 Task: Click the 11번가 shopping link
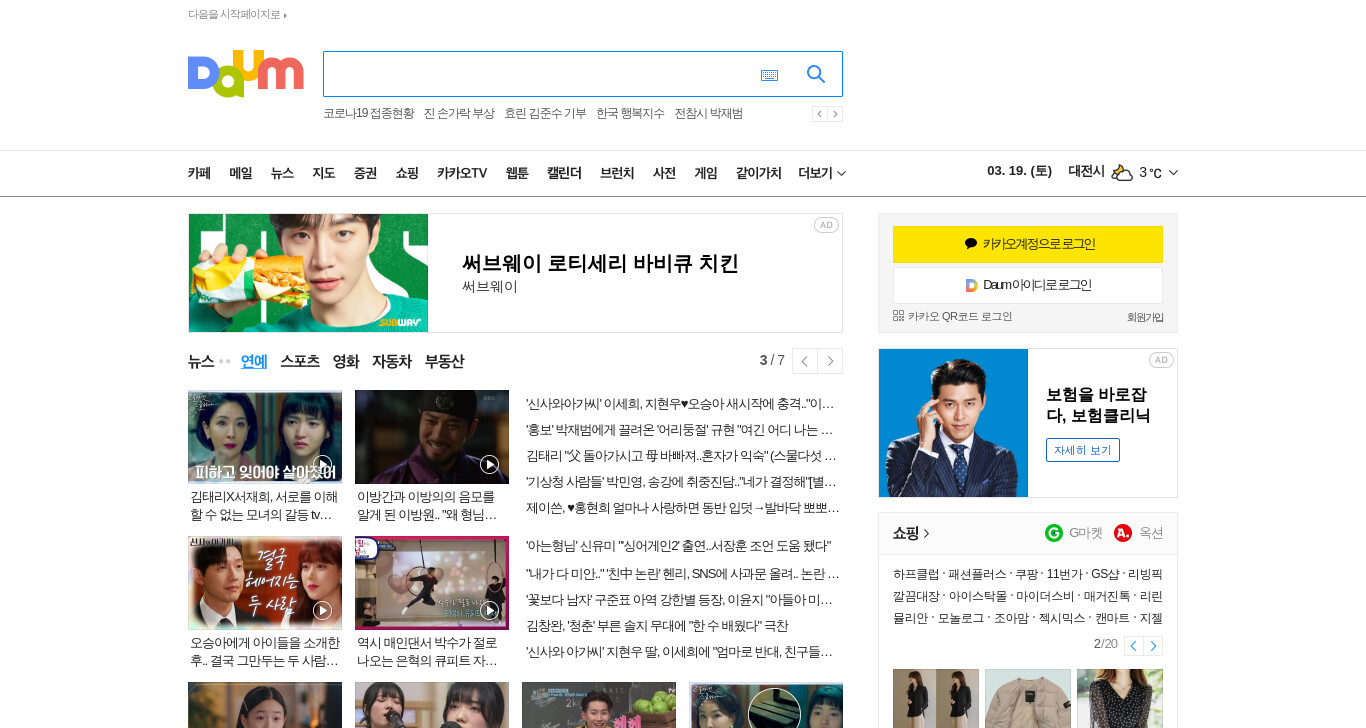1064,574
